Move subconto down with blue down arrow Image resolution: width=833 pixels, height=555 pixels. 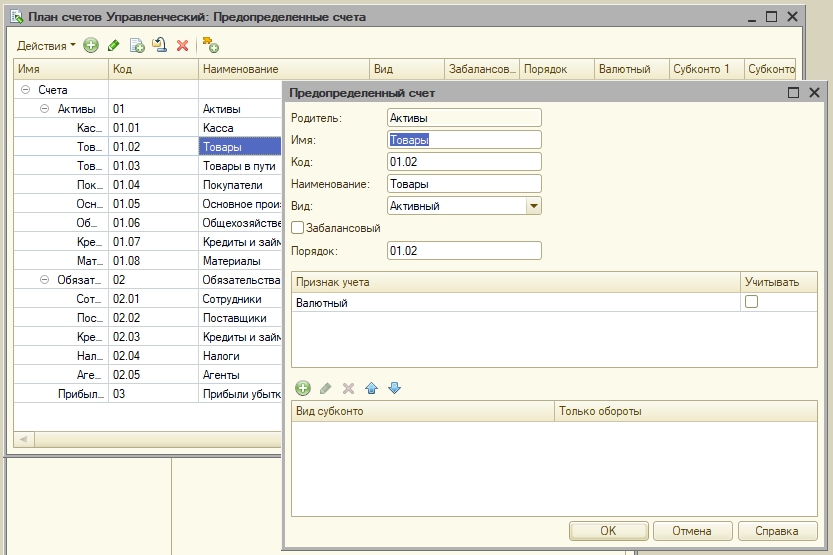click(x=394, y=388)
